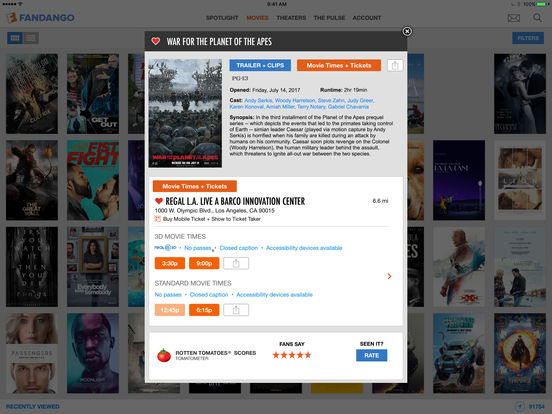Open the Passengers movie poster
Viewport: 552px width, 414px height.
point(32,353)
